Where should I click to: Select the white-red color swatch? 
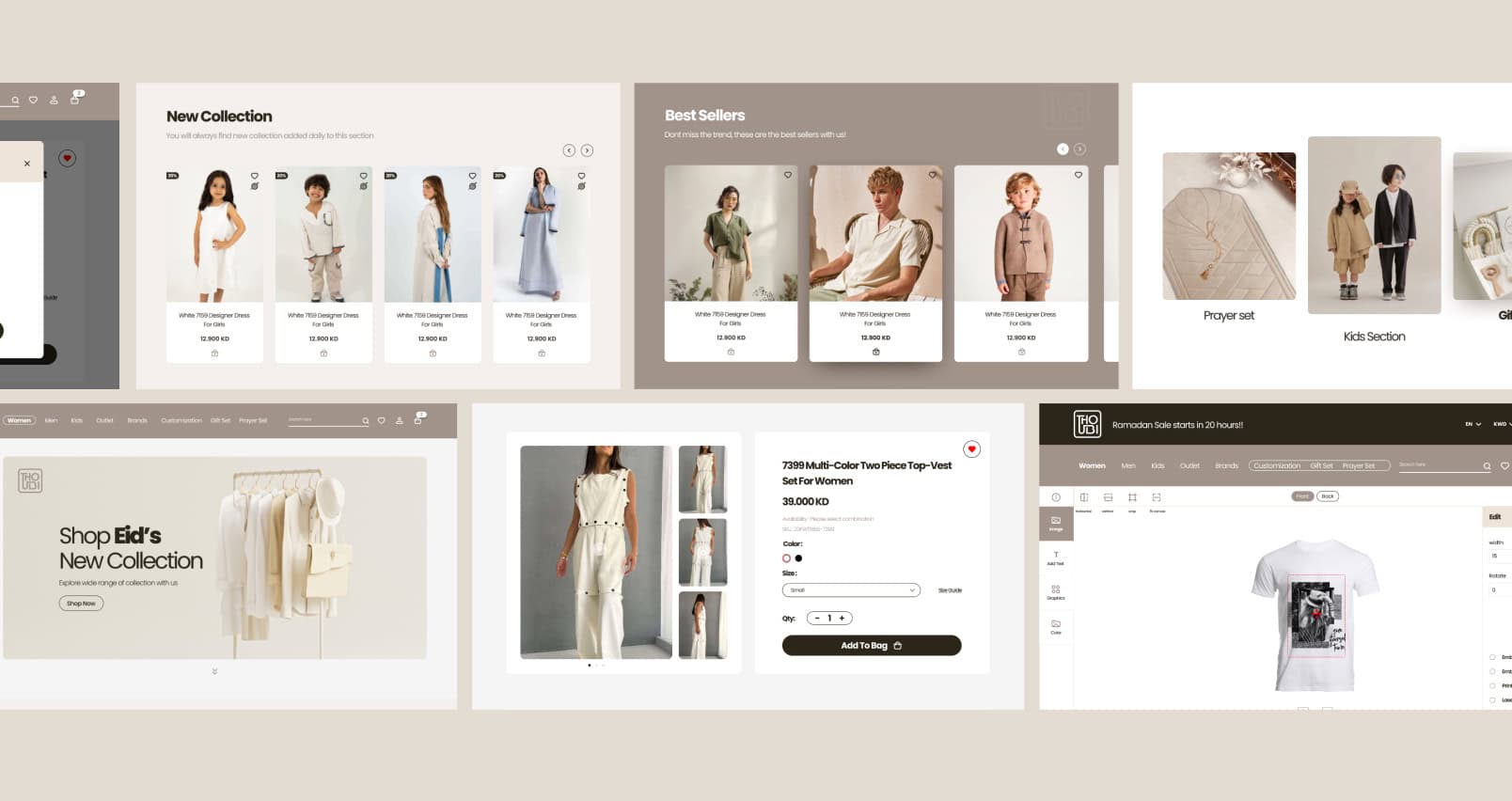[x=786, y=558]
